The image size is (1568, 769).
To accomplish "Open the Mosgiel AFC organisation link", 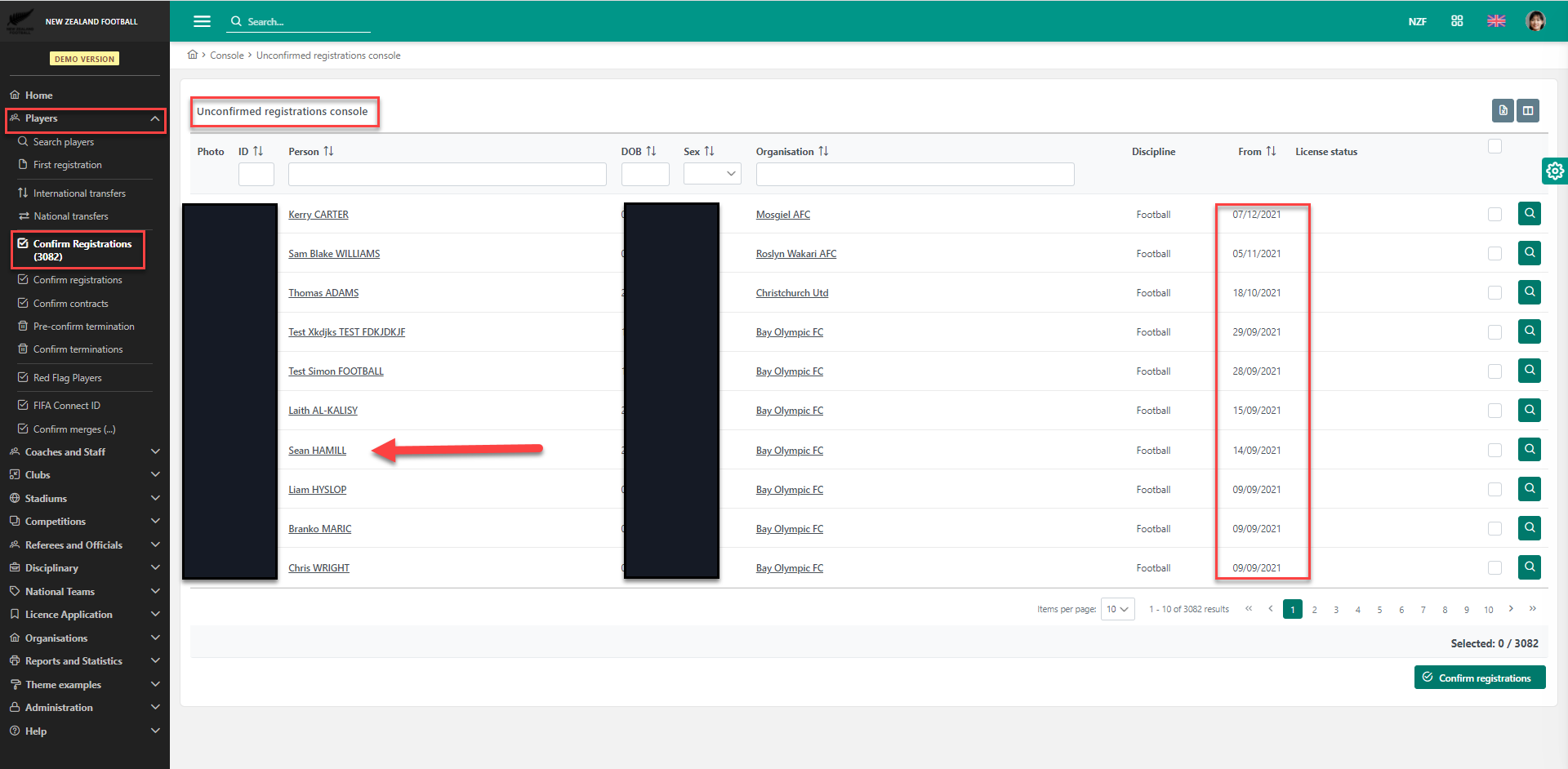I will (x=782, y=215).
